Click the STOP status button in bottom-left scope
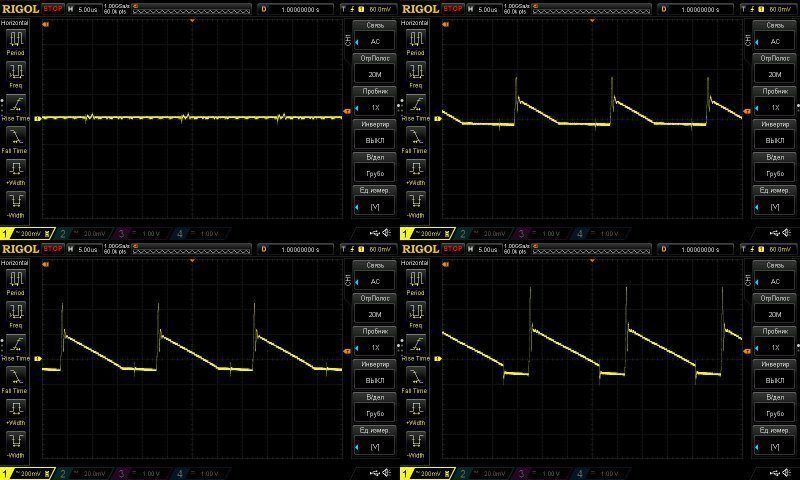 pyautogui.click(x=54, y=248)
